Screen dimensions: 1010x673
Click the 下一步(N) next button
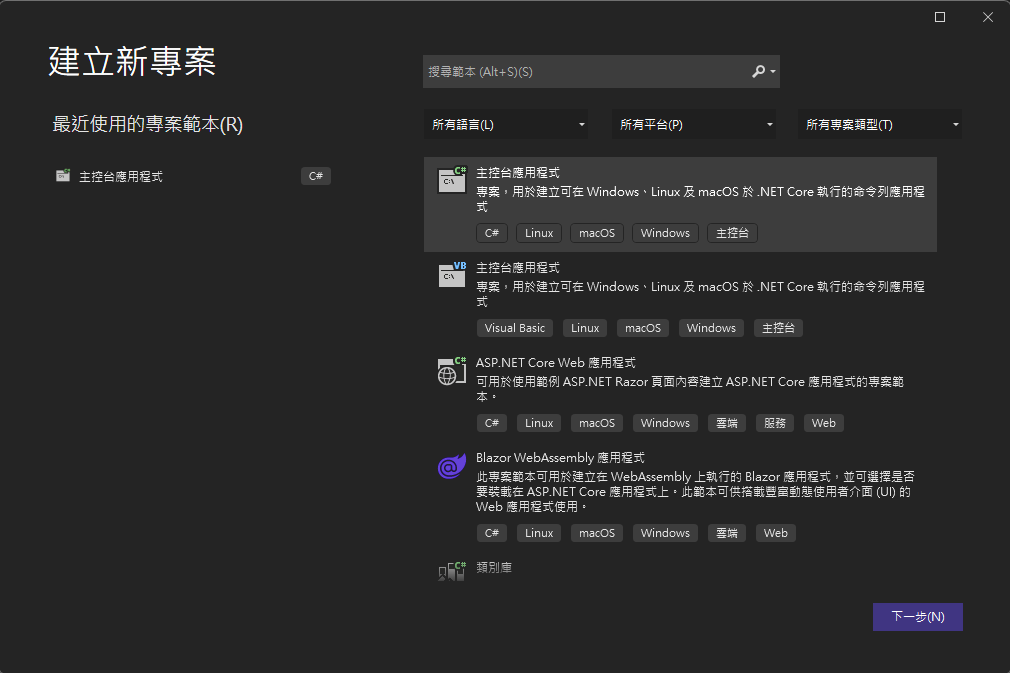(x=918, y=617)
